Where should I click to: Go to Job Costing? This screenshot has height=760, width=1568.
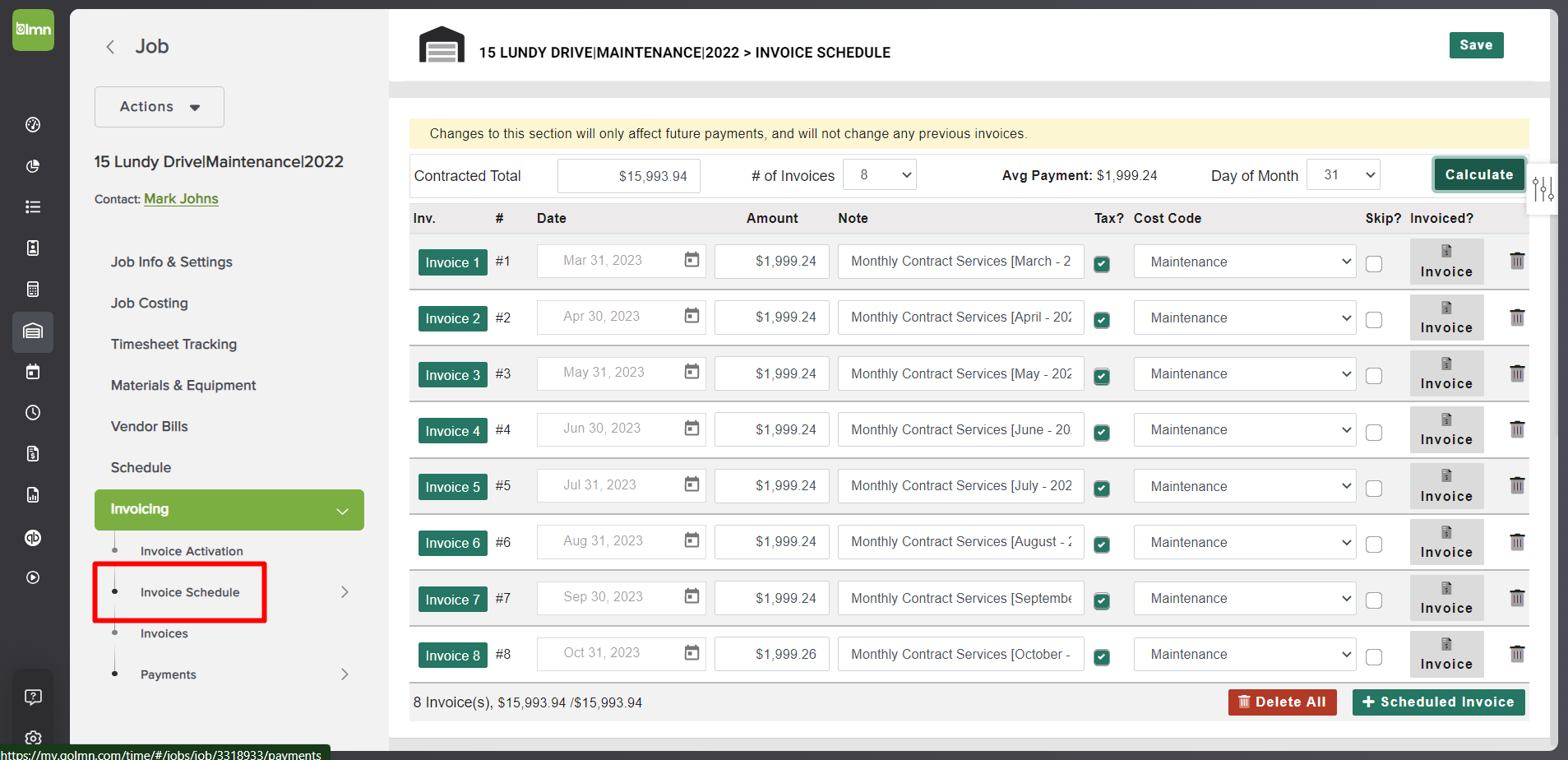pos(150,303)
